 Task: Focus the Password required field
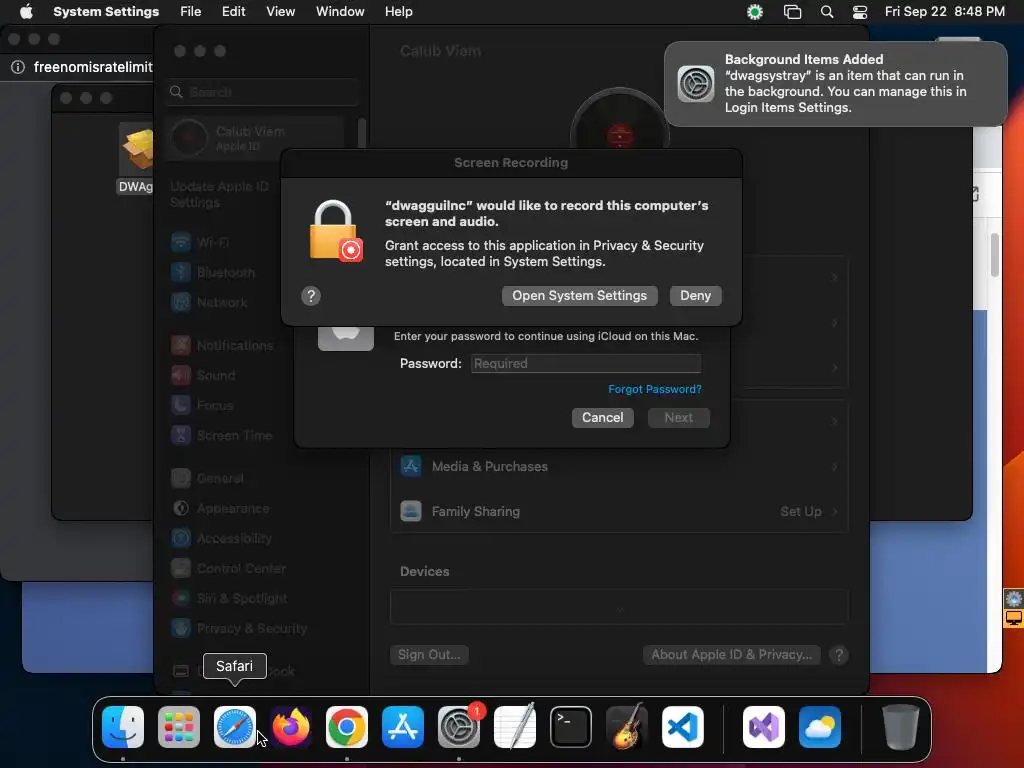tap(586, 364)
